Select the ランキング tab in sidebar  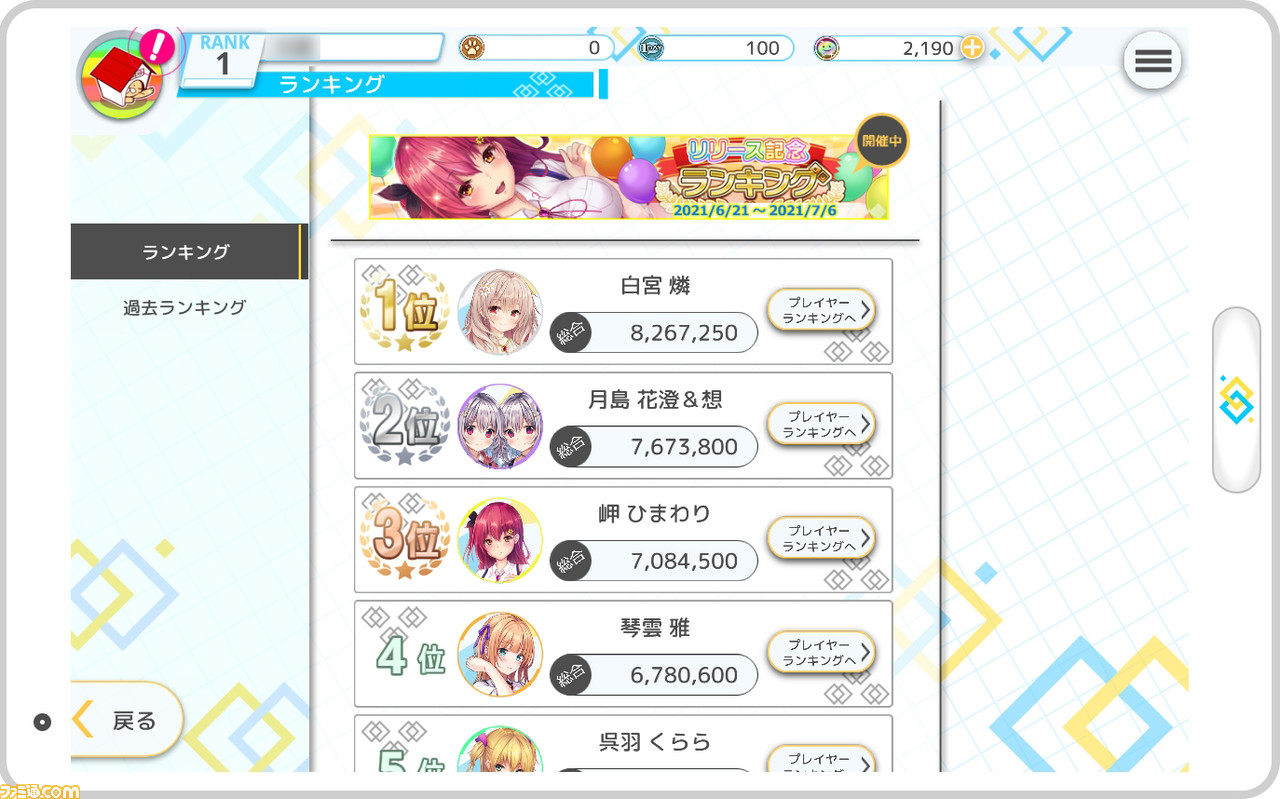pyautogui.click(x=186, y=252)
